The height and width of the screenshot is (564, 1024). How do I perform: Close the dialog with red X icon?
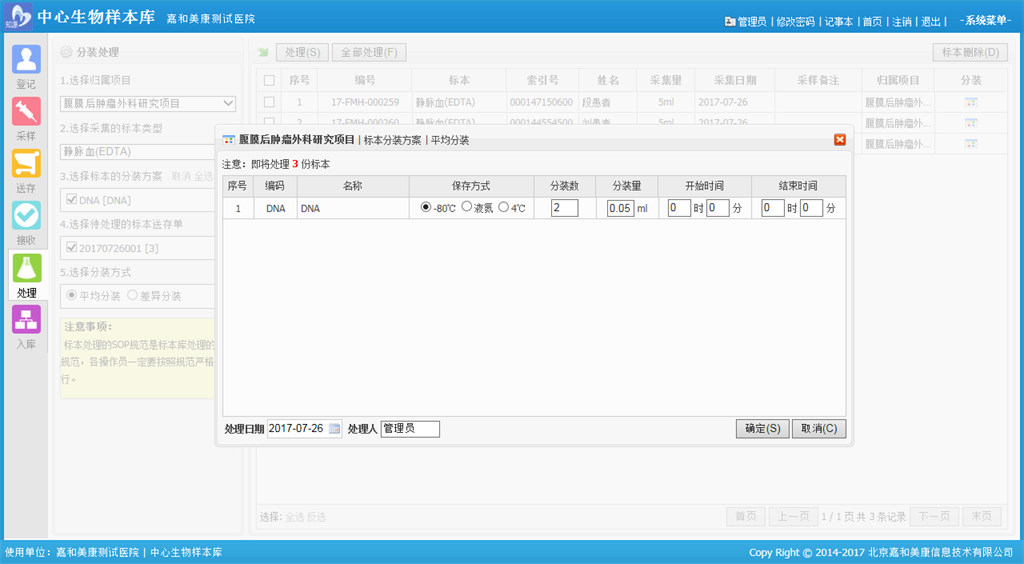(x=840, y=140)
